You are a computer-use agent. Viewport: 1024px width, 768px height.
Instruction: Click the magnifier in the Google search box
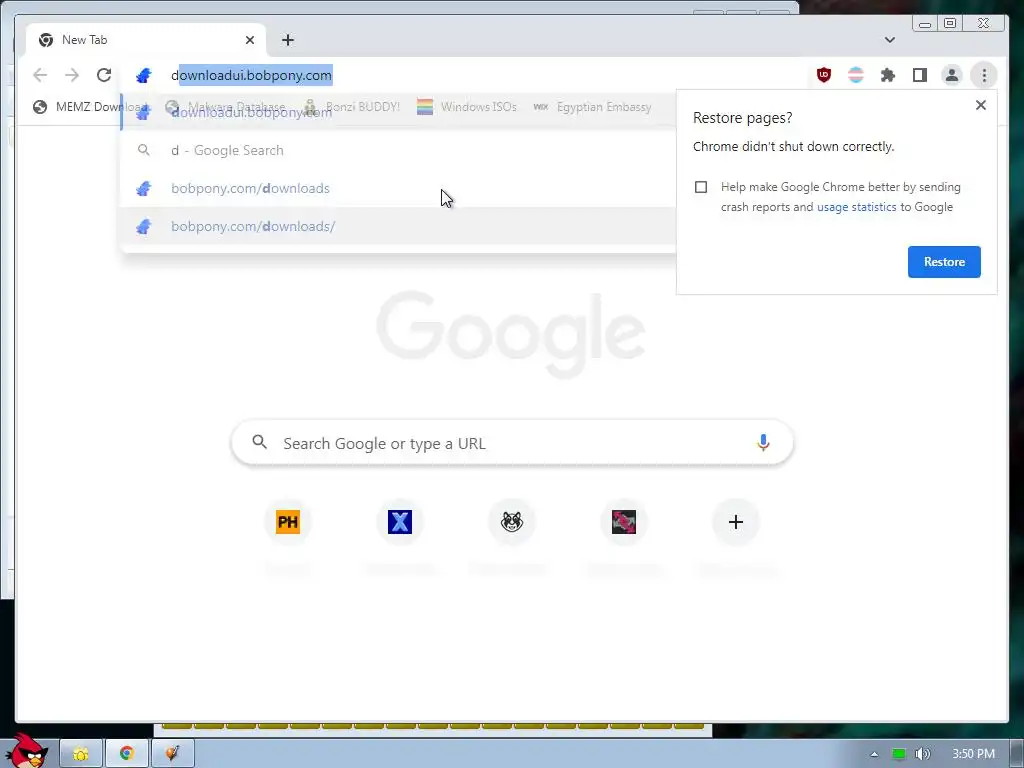click(x=260, y=442)
